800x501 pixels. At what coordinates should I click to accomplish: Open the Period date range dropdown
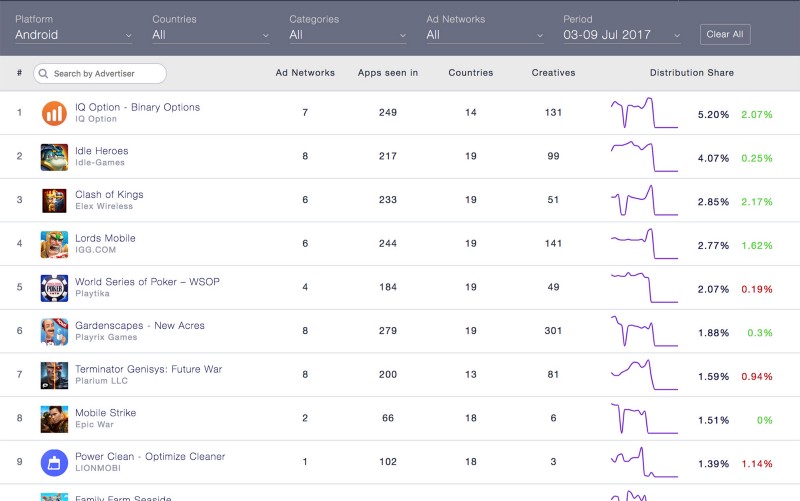621,35
